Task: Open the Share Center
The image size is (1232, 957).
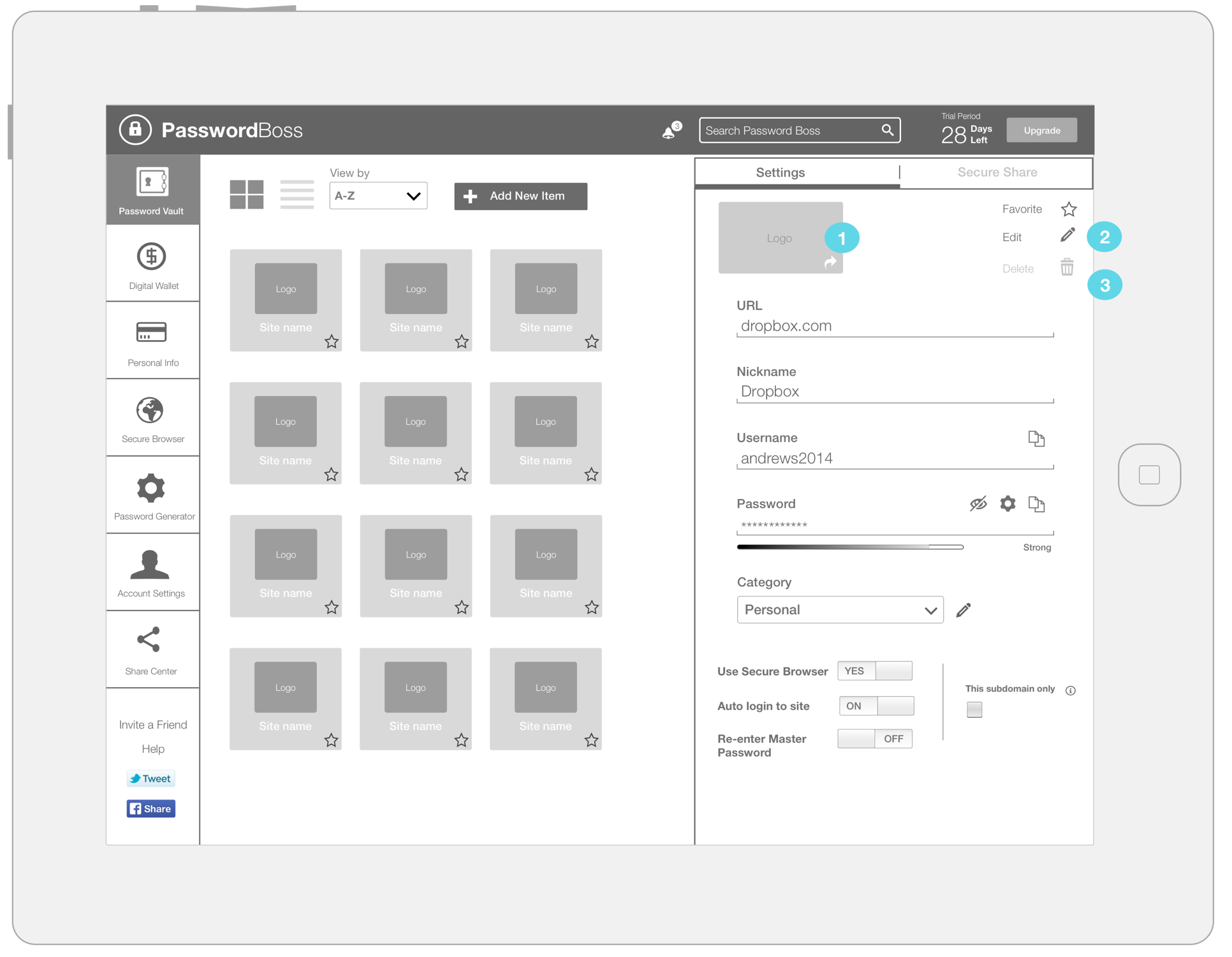Action: coord(152,651)
